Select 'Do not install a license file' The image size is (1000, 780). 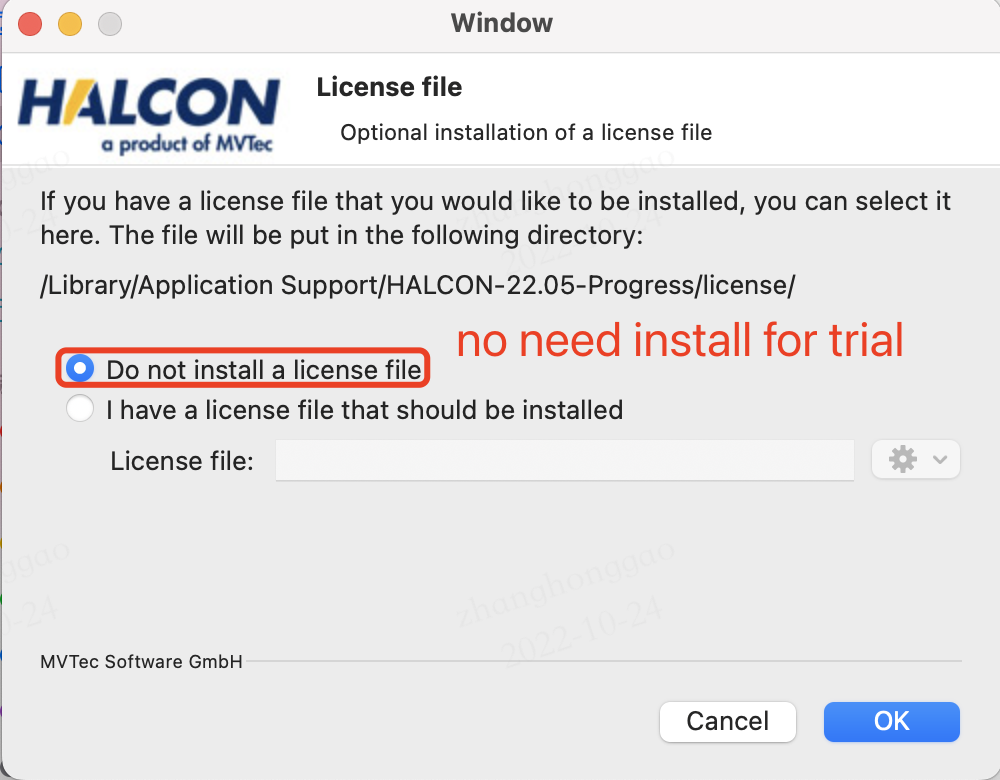[80, 368]
